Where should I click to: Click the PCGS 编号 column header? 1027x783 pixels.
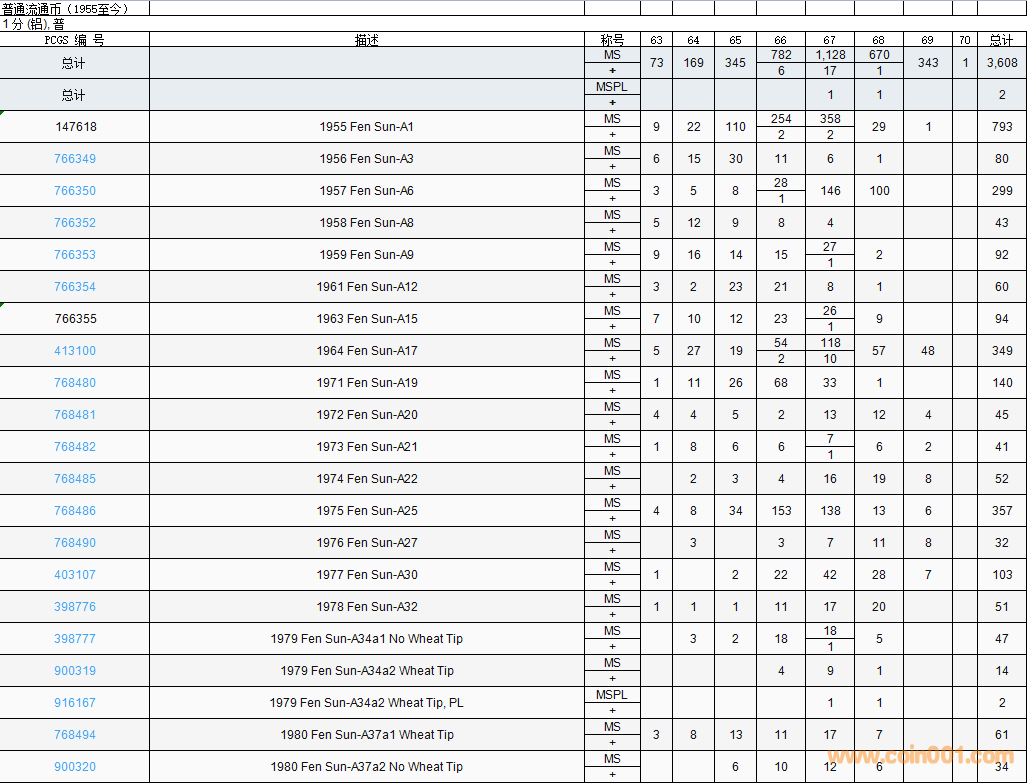(75, 40)
